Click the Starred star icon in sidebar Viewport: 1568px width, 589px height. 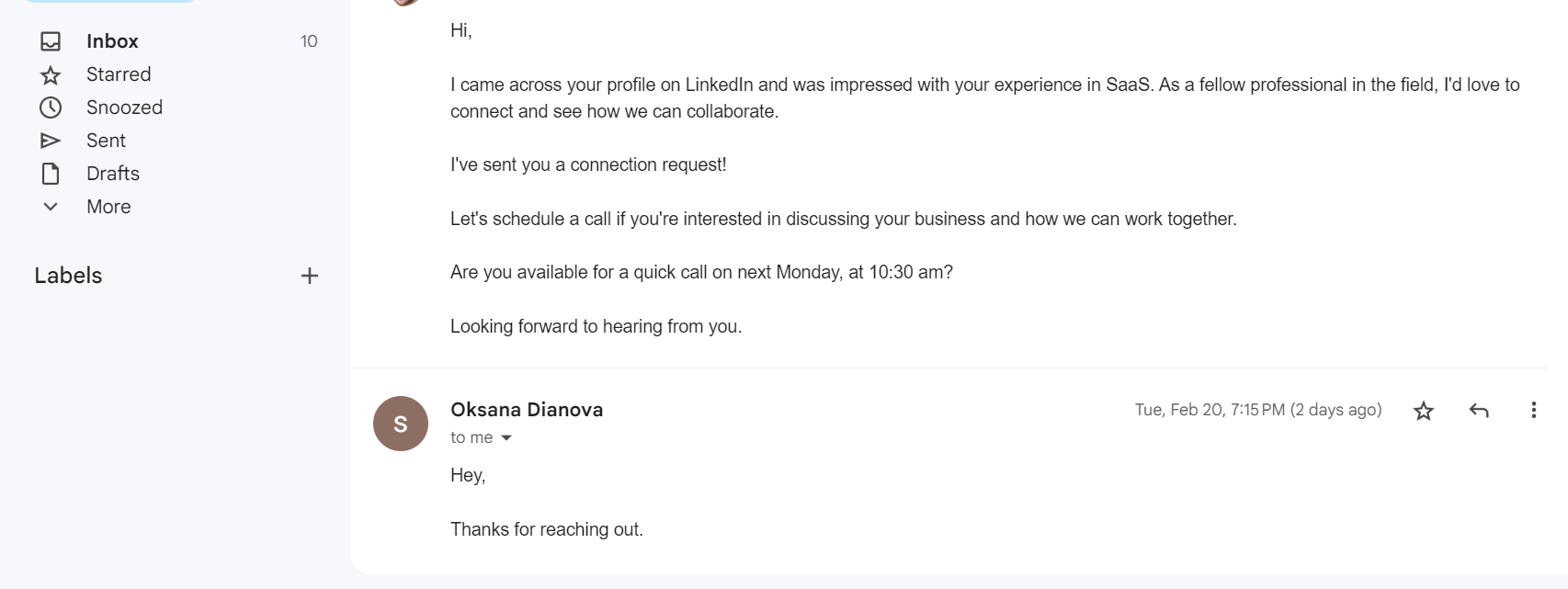pyautogui.click(x=51, y=74)
